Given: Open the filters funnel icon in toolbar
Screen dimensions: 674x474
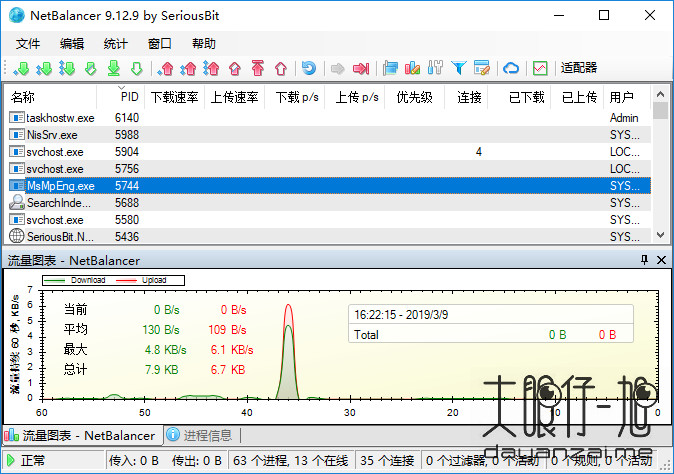Looking at the screenshot, I should point(459,68).
